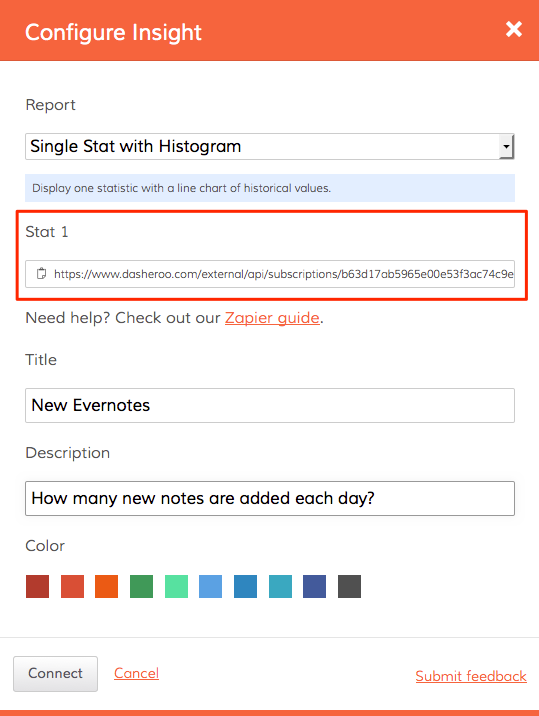The height and width of the screenshot is (716, 539).
Task: Choose the teal color swatch
Action: tap(280, 586)
